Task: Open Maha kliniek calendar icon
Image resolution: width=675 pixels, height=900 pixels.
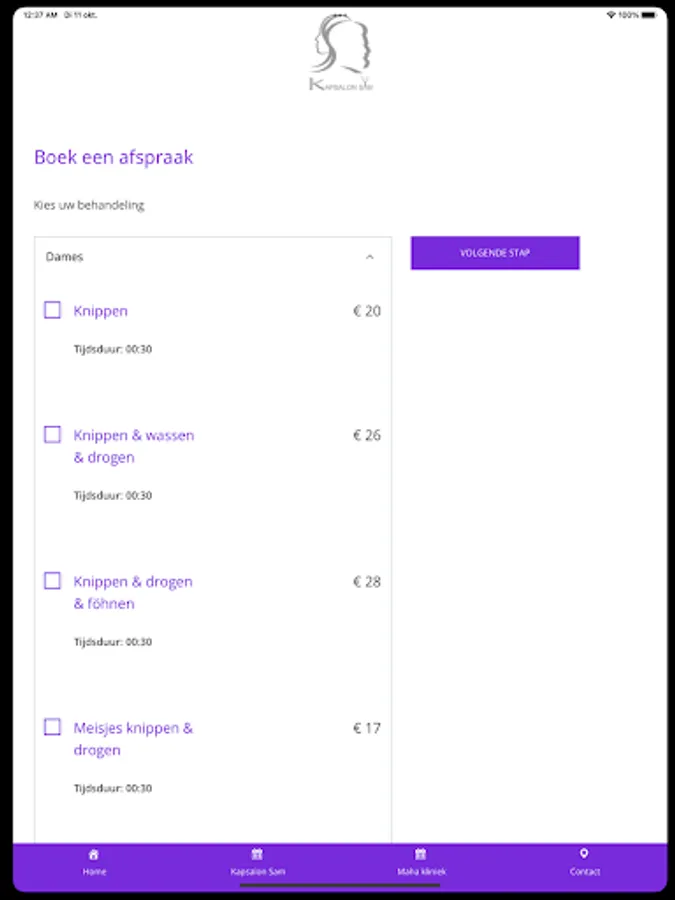Action: pyautogui.click(x=421, y=854)
